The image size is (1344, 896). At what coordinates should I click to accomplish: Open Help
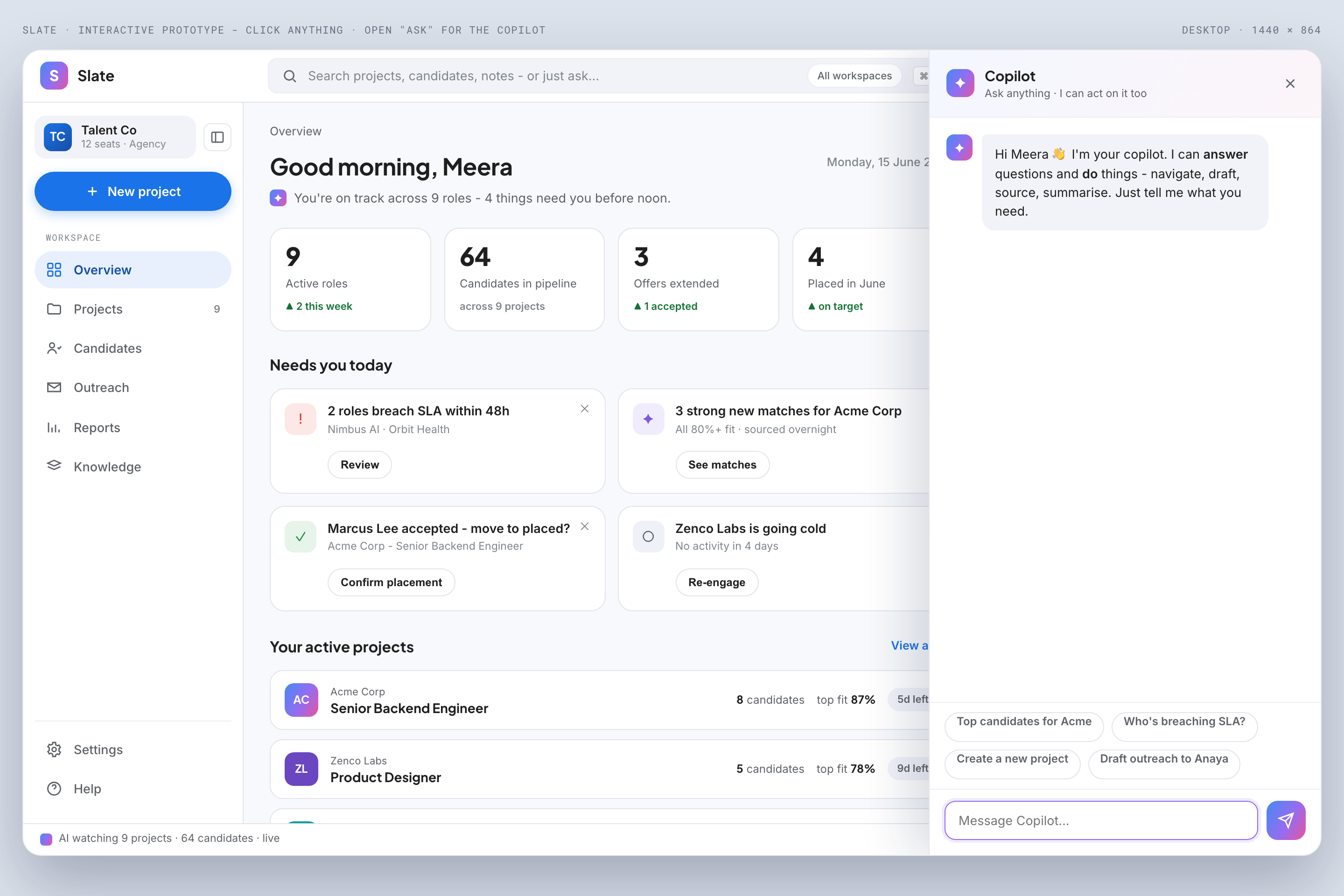(x=133, y=789)
